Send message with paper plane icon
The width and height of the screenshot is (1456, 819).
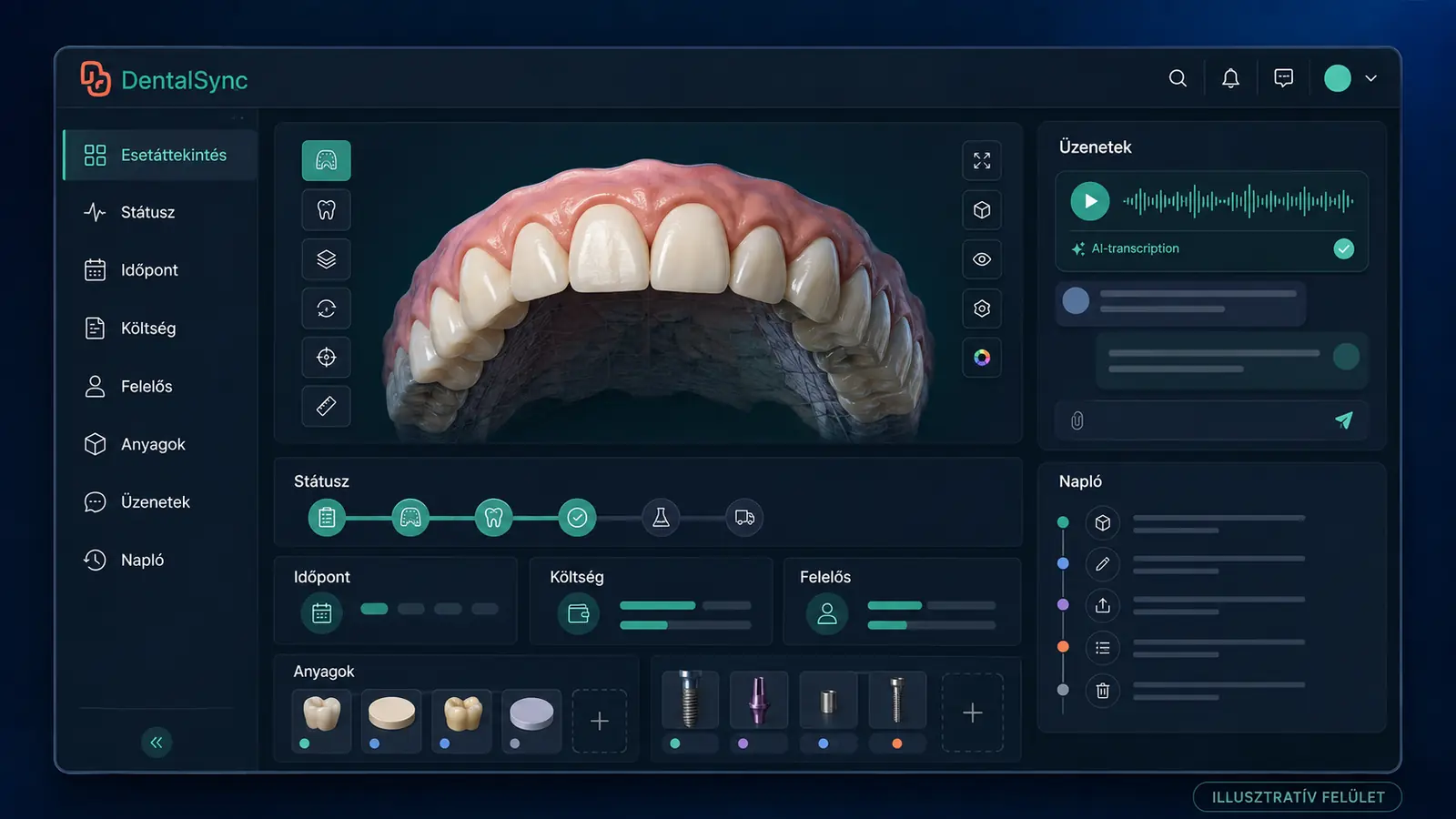point(1343,420)
